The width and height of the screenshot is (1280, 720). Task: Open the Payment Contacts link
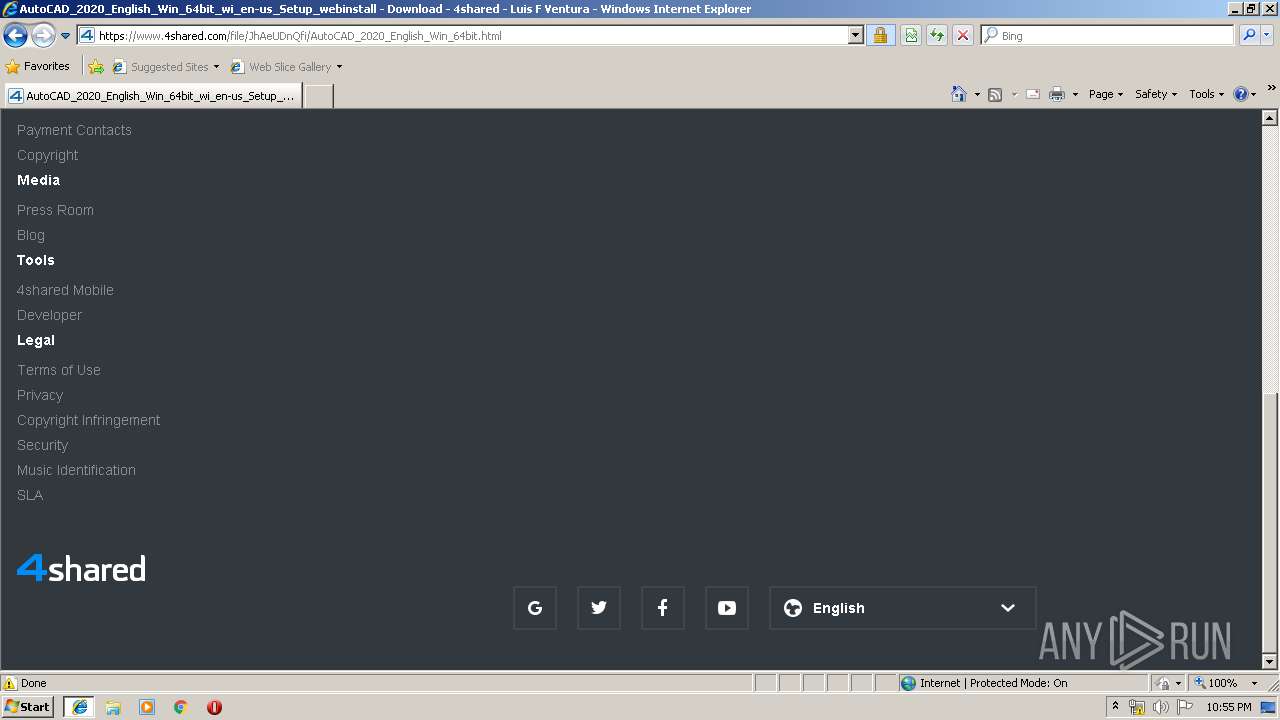point(74,130)
